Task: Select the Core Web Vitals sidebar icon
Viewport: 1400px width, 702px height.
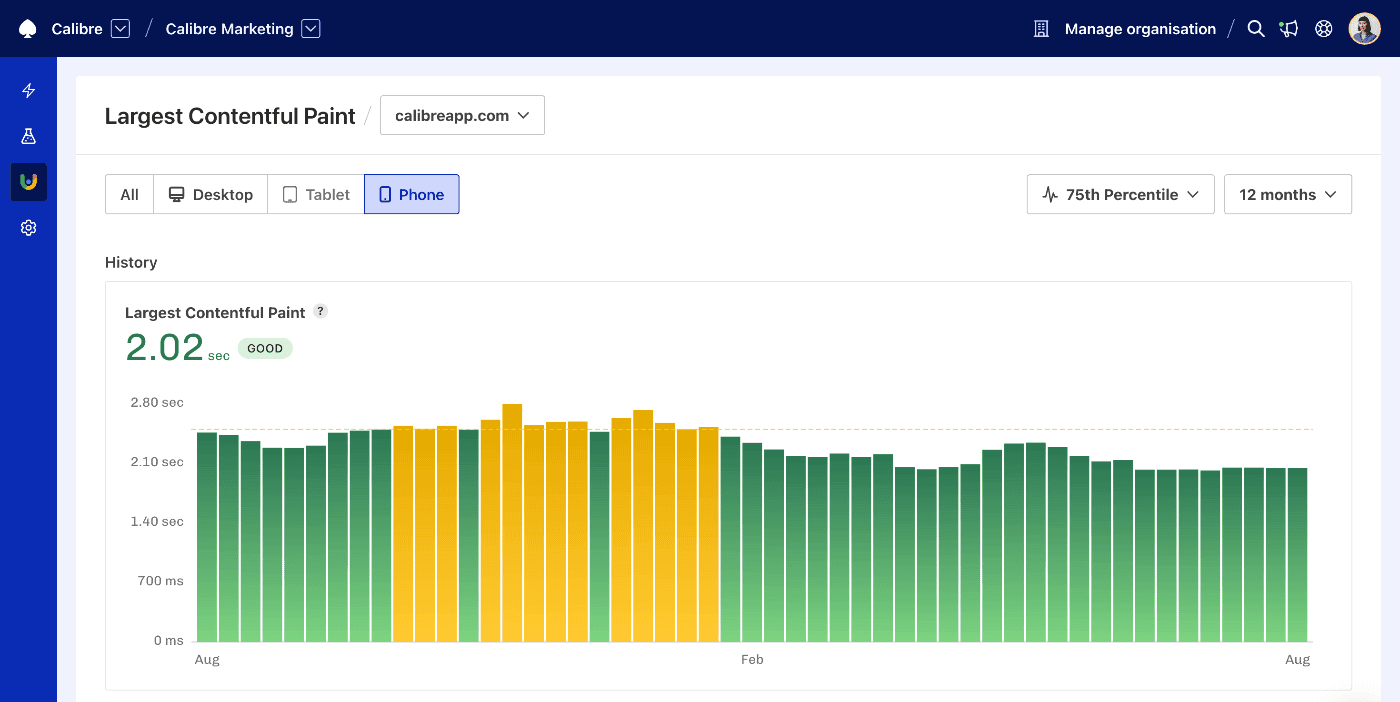Action: tap(28, 182)
